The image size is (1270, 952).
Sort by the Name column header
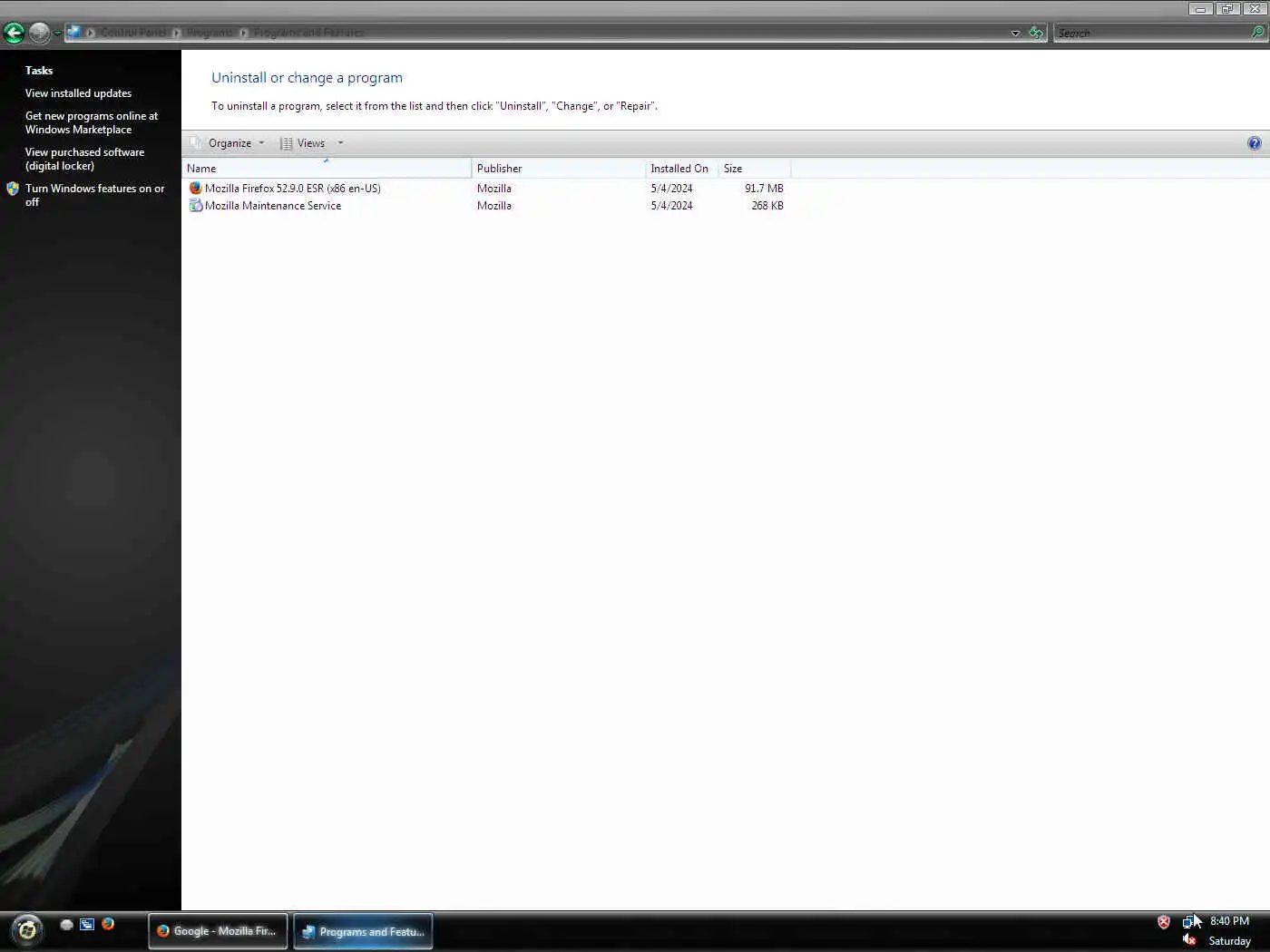(327, 169)
